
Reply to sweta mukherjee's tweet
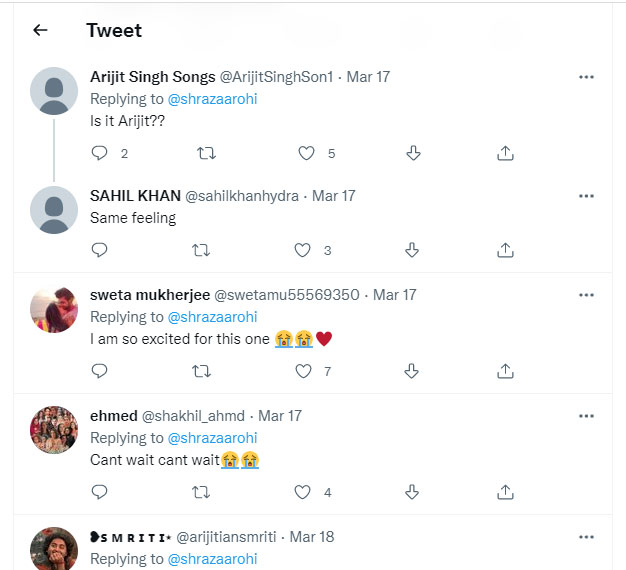click(99, 371)
